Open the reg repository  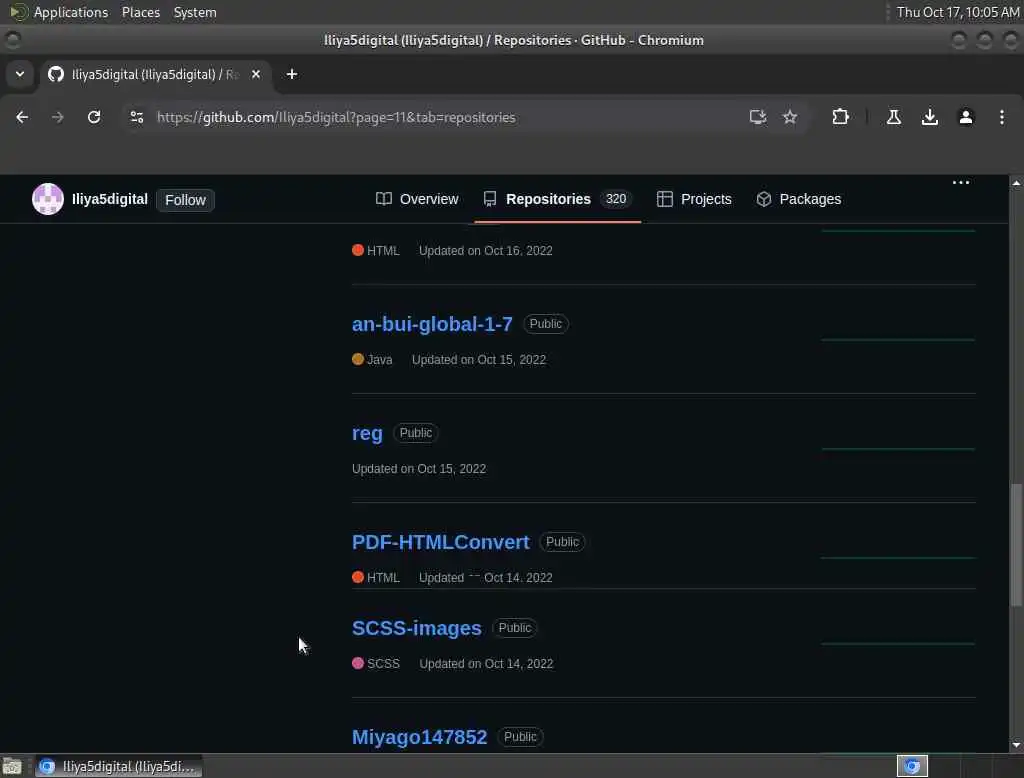click(x=367, y=433)
